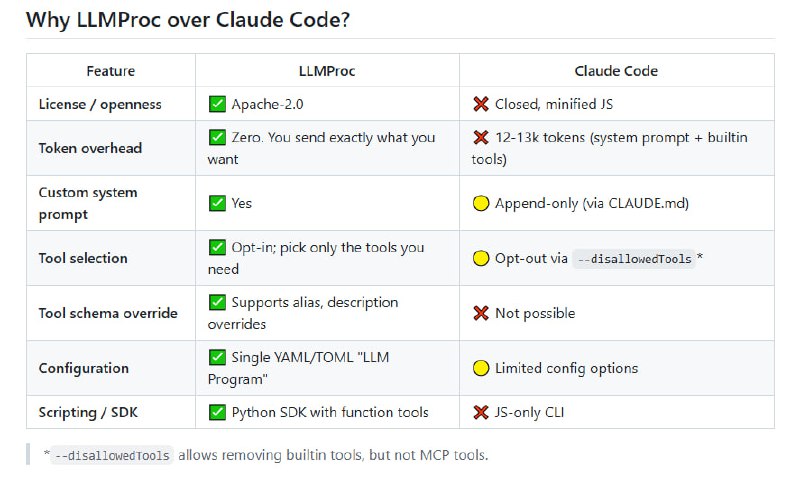Select the red X next to "Not possible"
Image resolution: width=800 pixels, height=484 pixels.
(x=481, y=313)
